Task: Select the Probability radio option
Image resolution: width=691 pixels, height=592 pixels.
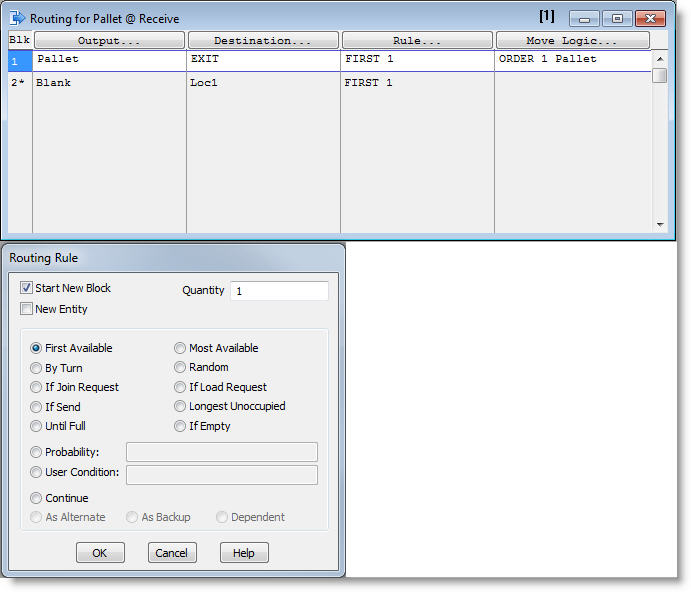Action: coord(36,452)
